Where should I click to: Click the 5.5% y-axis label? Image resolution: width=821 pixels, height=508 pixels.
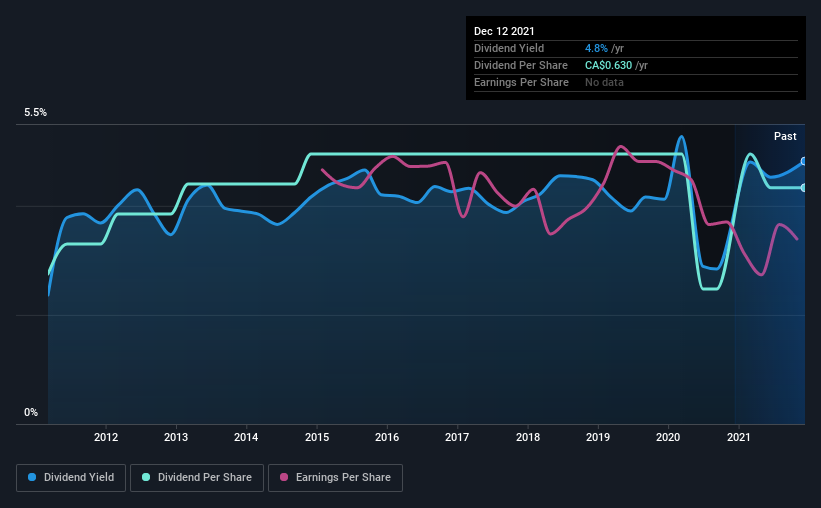tap(35, 113)
